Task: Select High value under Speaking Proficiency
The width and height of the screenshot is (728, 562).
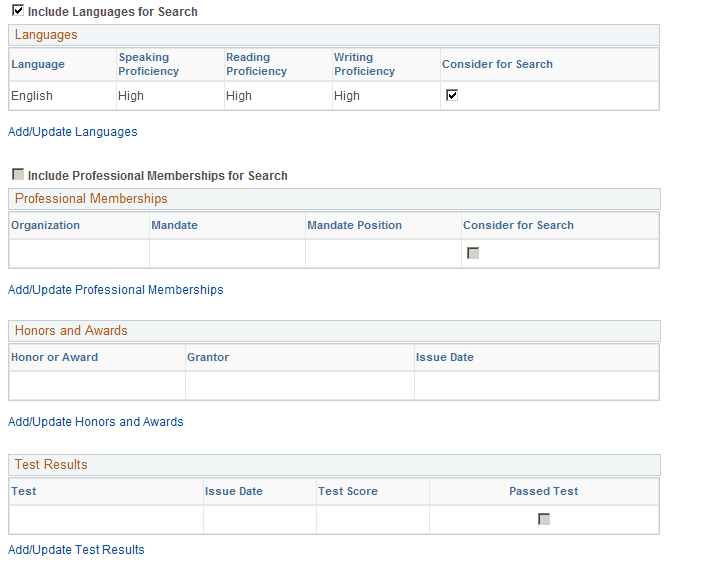Action: point(131,96)
